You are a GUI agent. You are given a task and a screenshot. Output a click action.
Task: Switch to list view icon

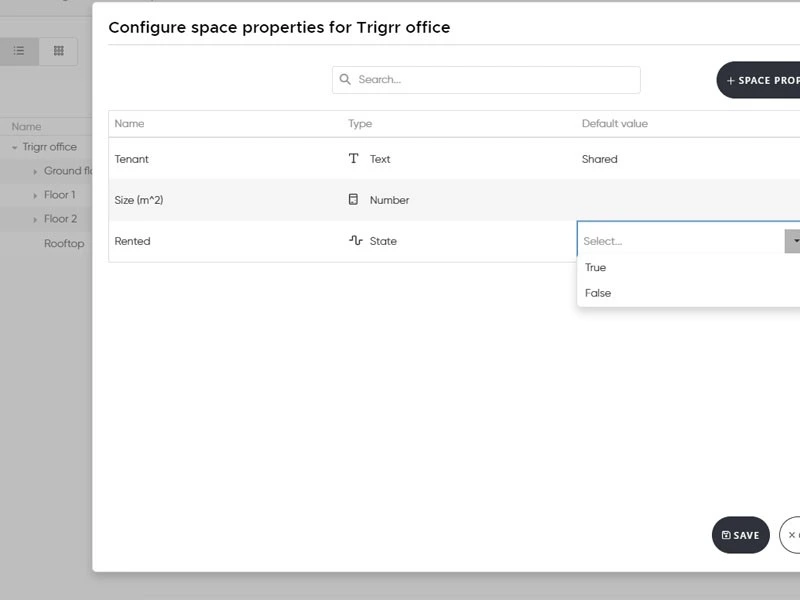point(19,51)
